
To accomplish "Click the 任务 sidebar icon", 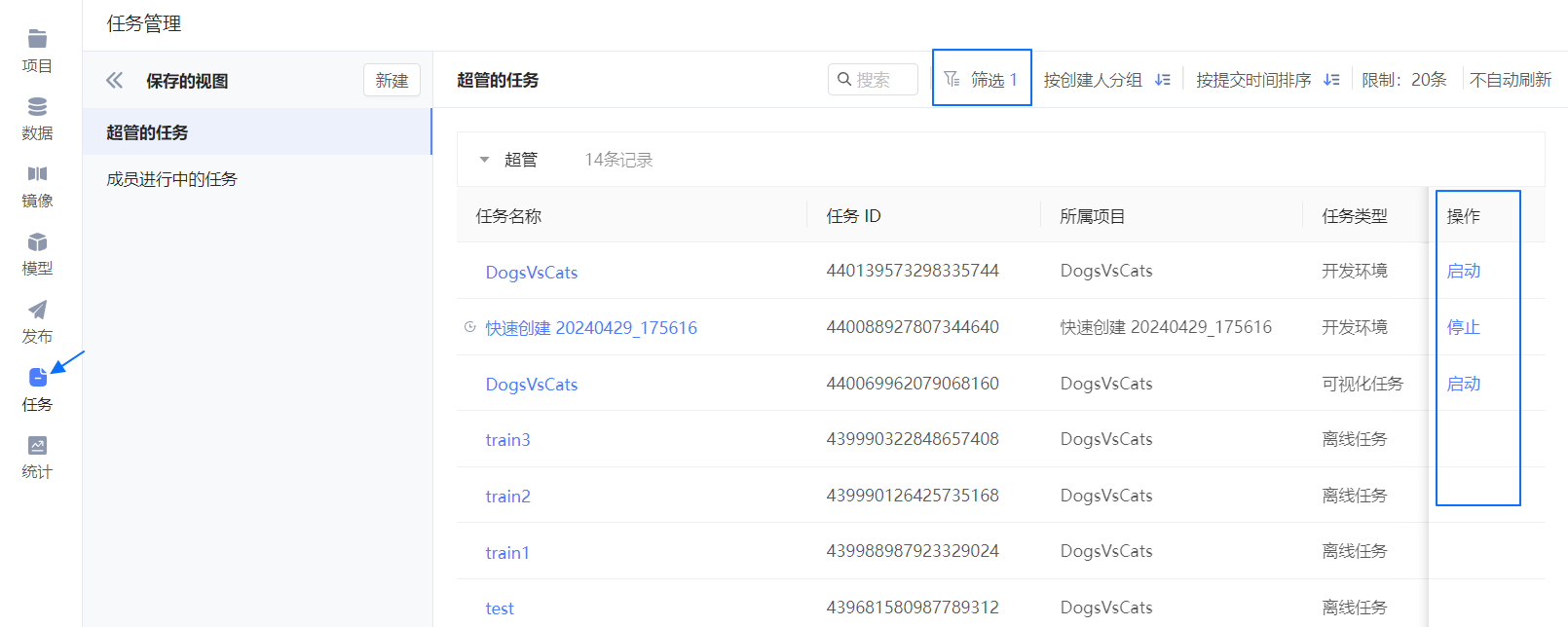I will coord(37,388).
